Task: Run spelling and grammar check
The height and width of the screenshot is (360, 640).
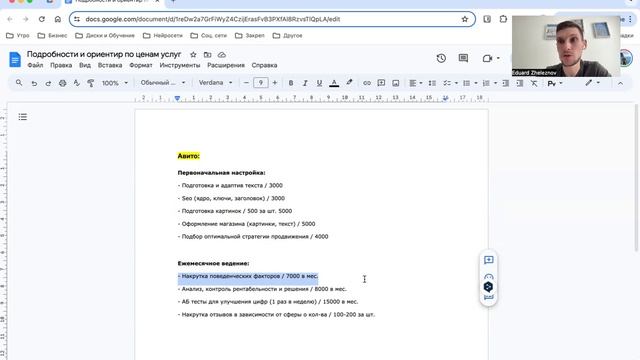Action: pos(76,83)
